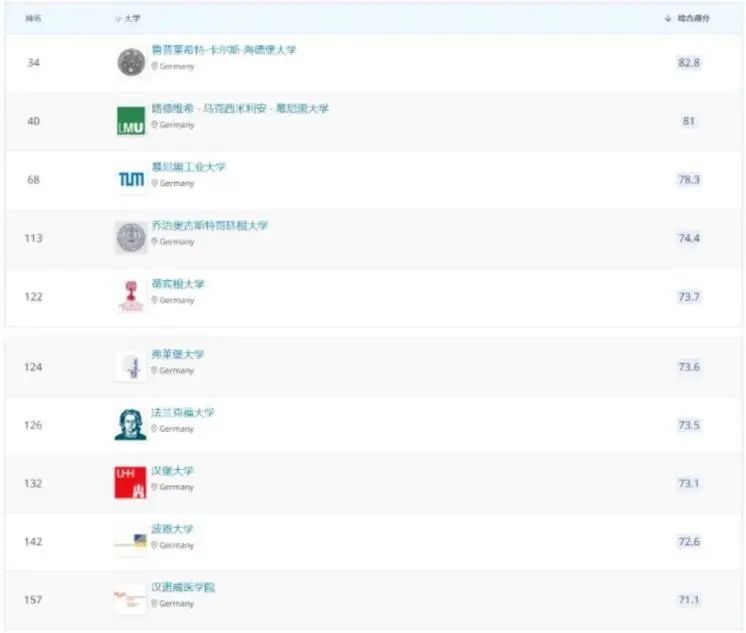Sort by university column header arrow
Screen dimensions: 746x633
(118, 19)
